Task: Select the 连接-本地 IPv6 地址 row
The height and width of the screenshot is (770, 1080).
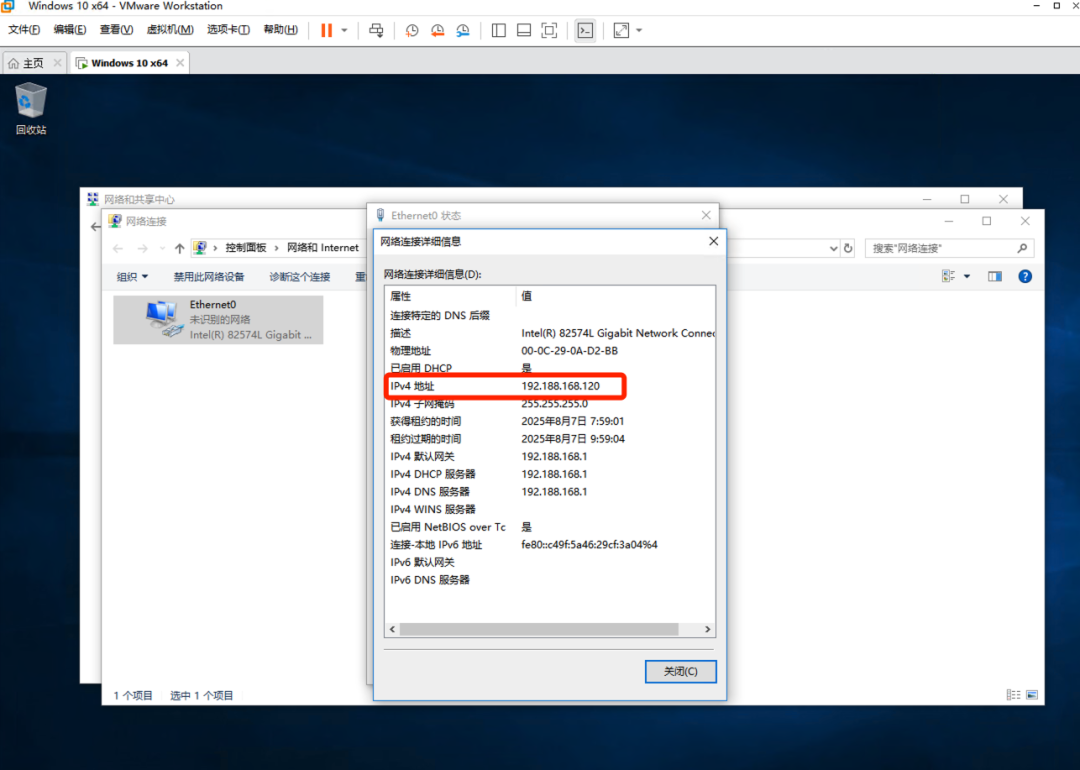Action: pos(550,545)
